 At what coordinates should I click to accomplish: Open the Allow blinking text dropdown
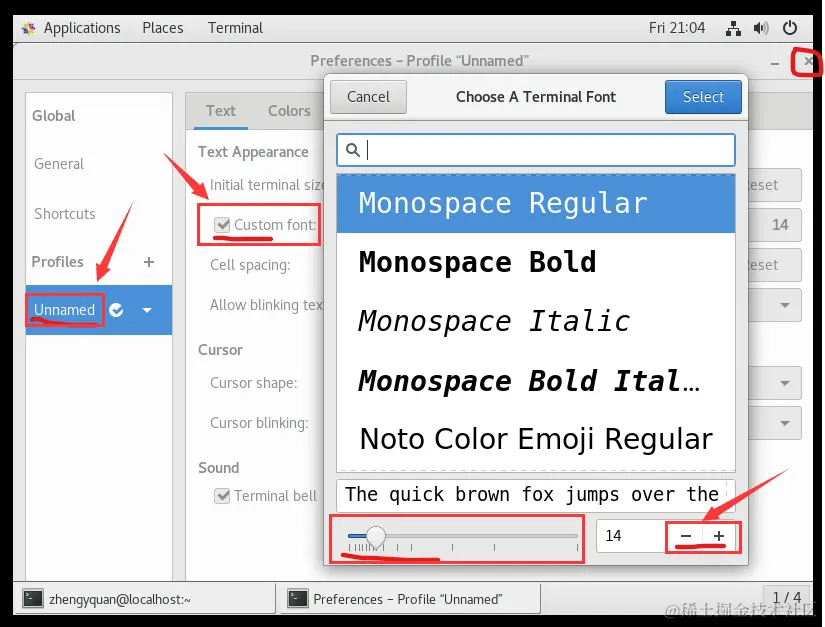[773, 305]
